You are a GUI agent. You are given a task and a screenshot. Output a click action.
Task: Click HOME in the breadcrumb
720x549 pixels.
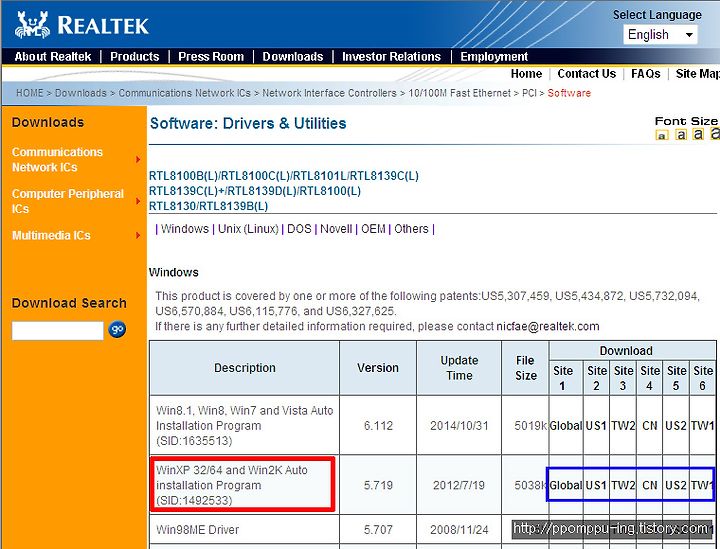coord(29,93)
